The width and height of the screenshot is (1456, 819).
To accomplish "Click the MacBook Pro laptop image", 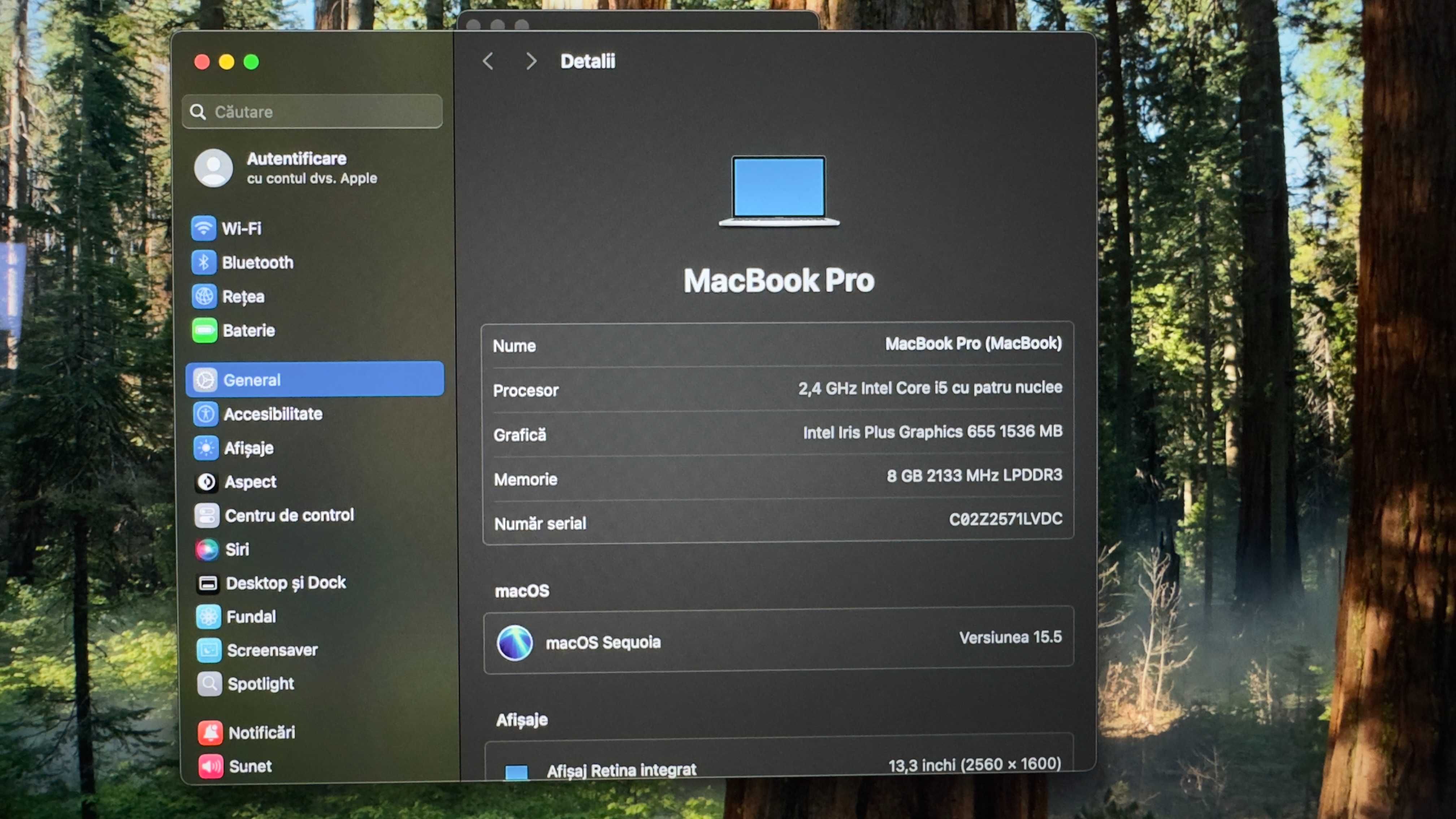I will (779, 191).
